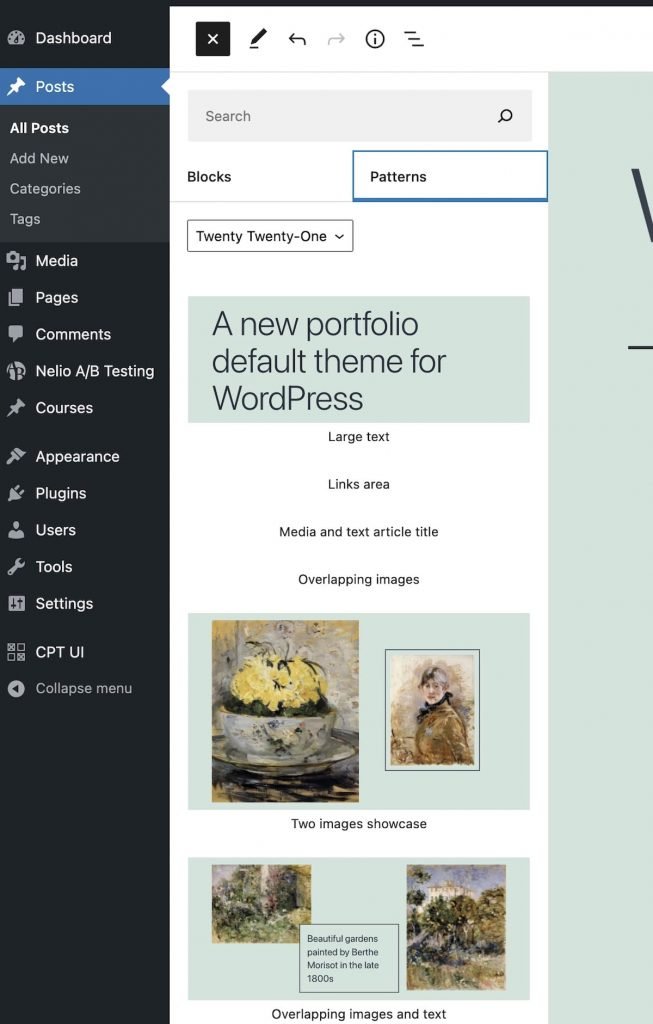Image resolution: width=653 pixels, height=1024 pixels.
Task: Open the list view outline
Action: pos(414,39)
